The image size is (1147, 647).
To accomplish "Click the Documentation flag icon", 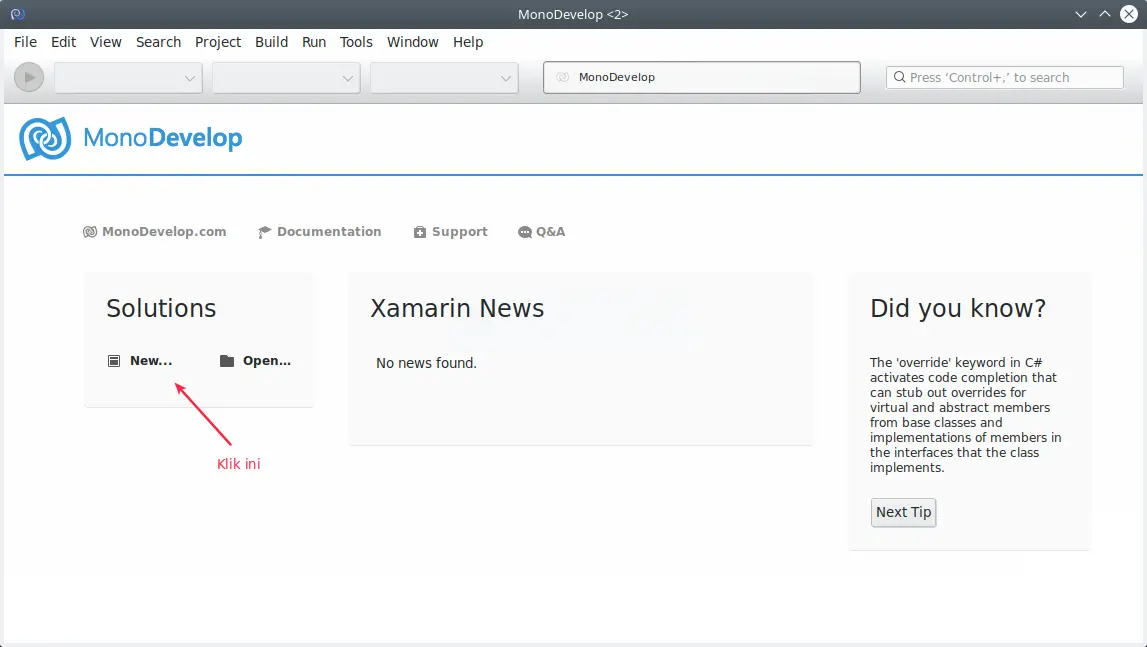I will [263, 231].
